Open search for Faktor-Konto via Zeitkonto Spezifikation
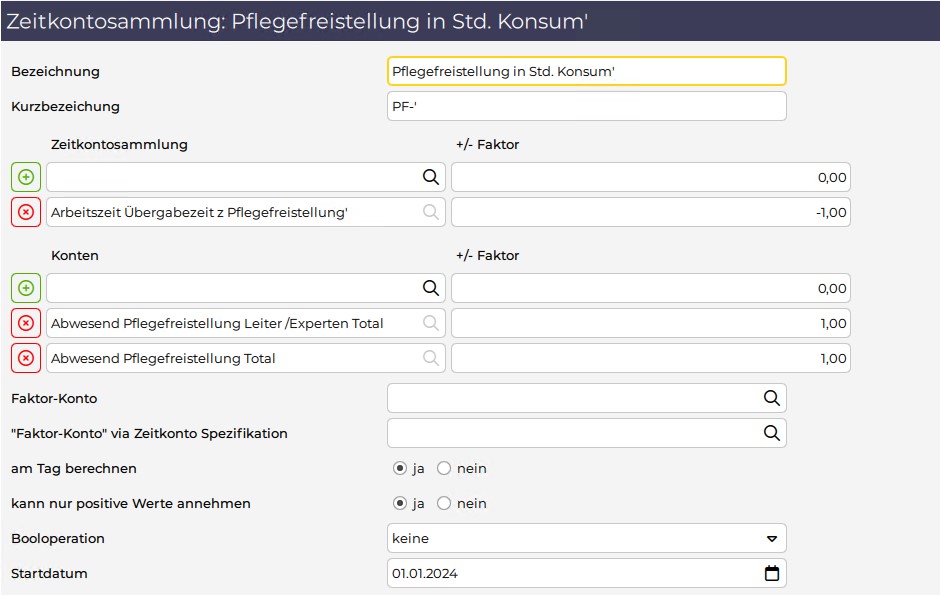 point(772,433)
